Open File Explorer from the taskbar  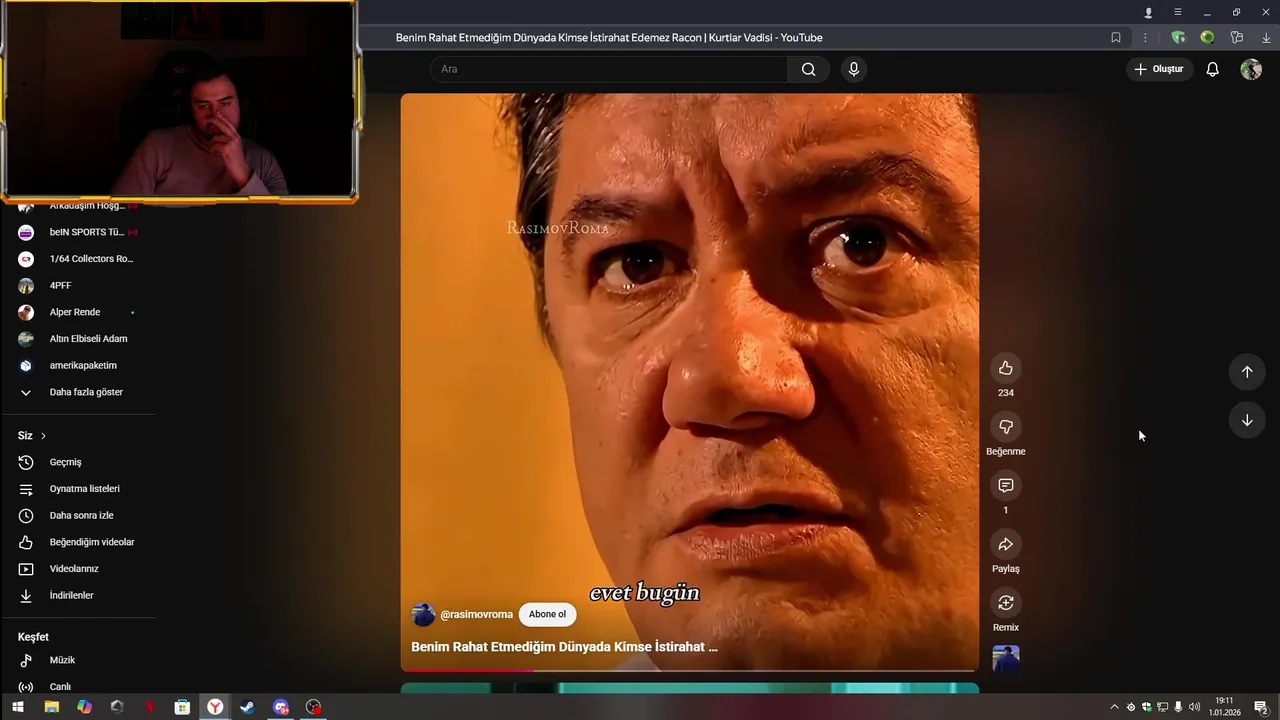[x=51, y=707]
